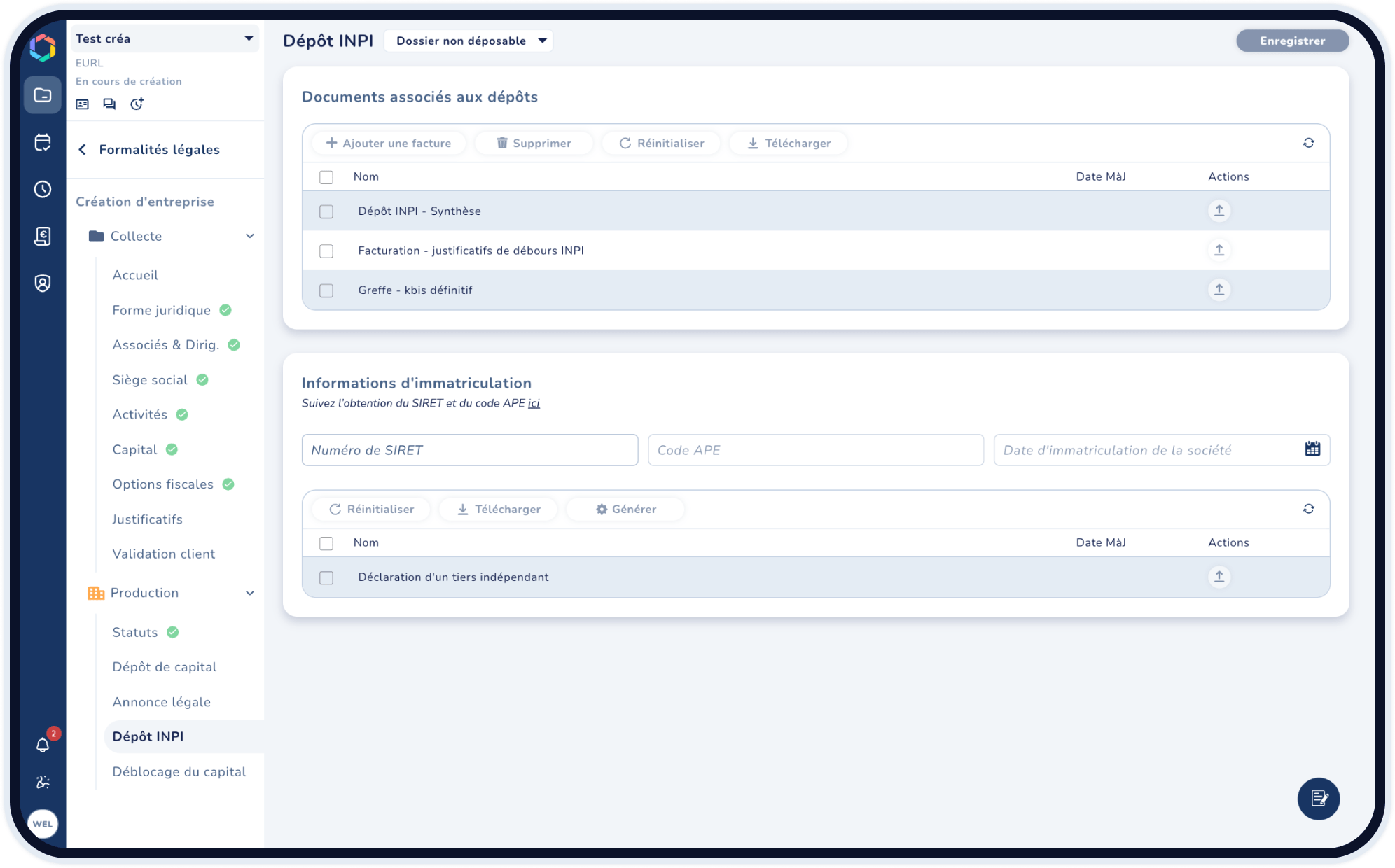
Task: Click Télécharger in immatriculation toolbar
Action: [x=499, y=509]
